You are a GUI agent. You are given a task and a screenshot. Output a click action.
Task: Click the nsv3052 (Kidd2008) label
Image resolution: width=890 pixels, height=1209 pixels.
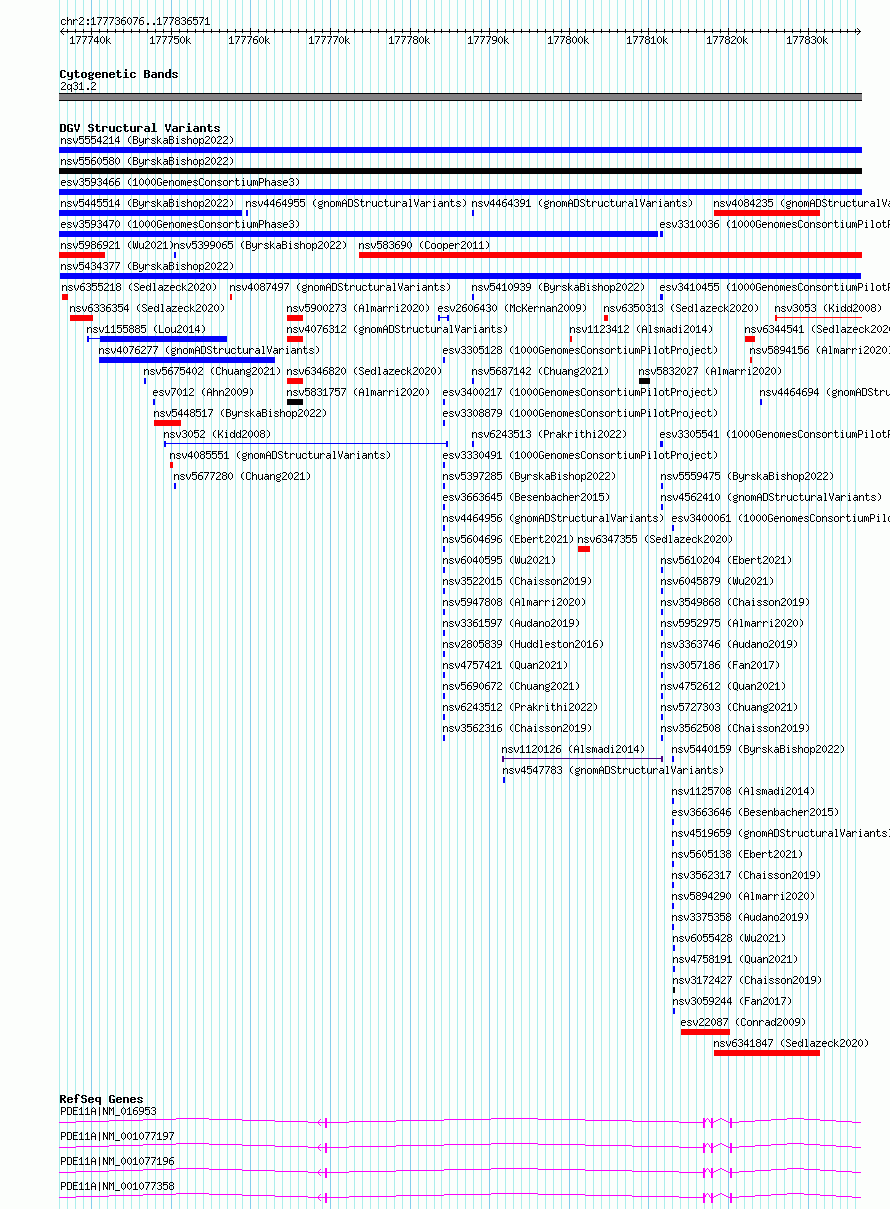(217, 434)
